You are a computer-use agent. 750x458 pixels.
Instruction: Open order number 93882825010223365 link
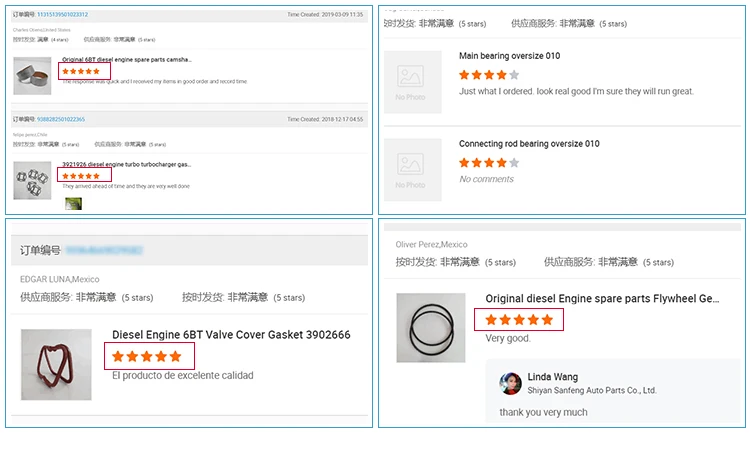pos(61,119)
